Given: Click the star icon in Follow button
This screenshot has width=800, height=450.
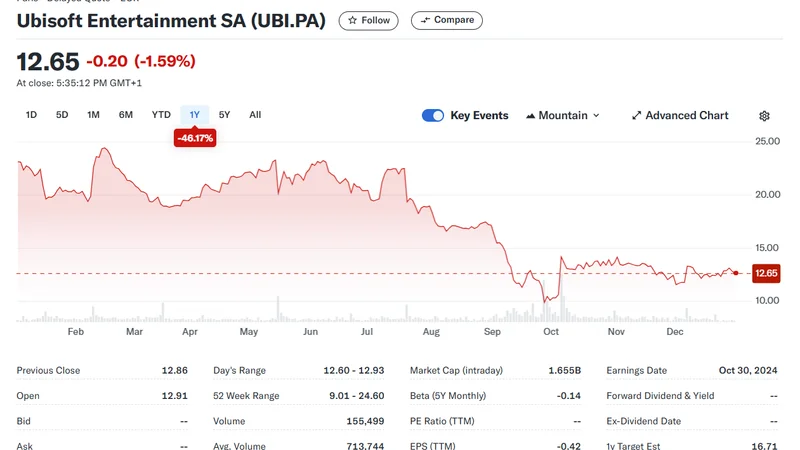Looking at the screenshot, I should (352, 20).
